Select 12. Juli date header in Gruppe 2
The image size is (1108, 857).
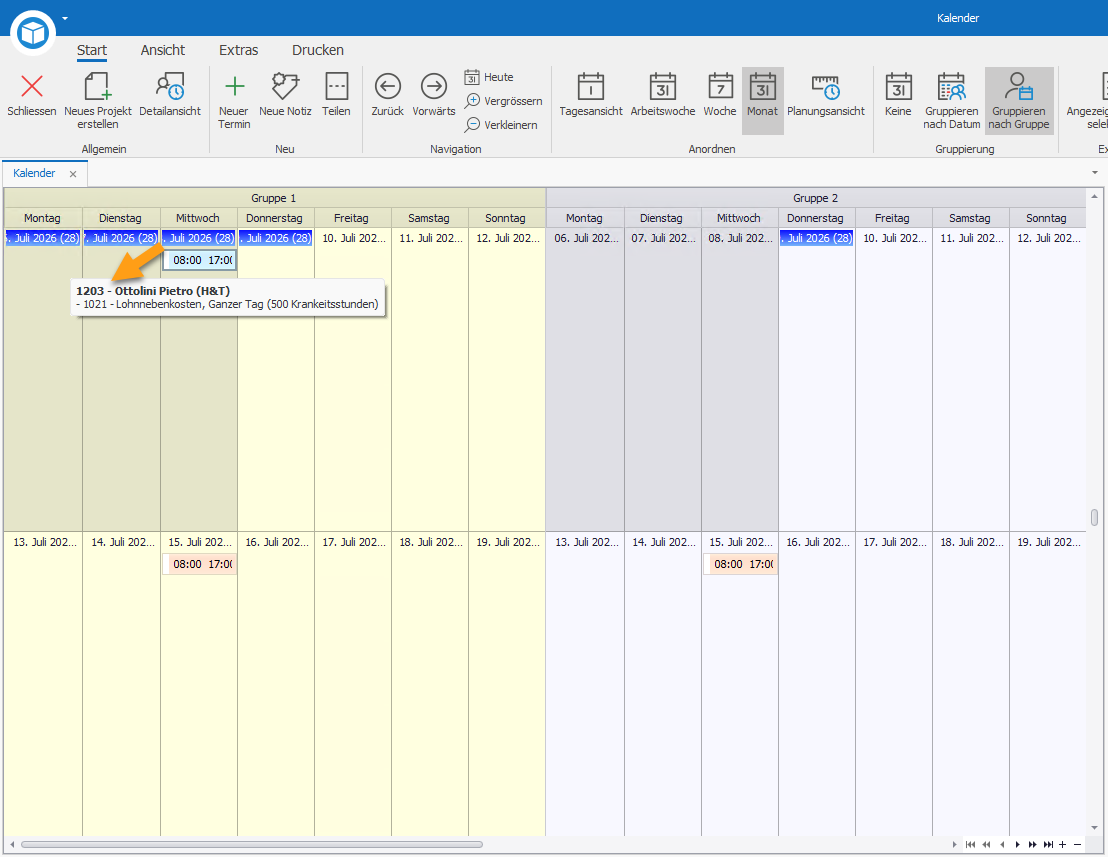pyautogui.click(x=1047, y=238)
